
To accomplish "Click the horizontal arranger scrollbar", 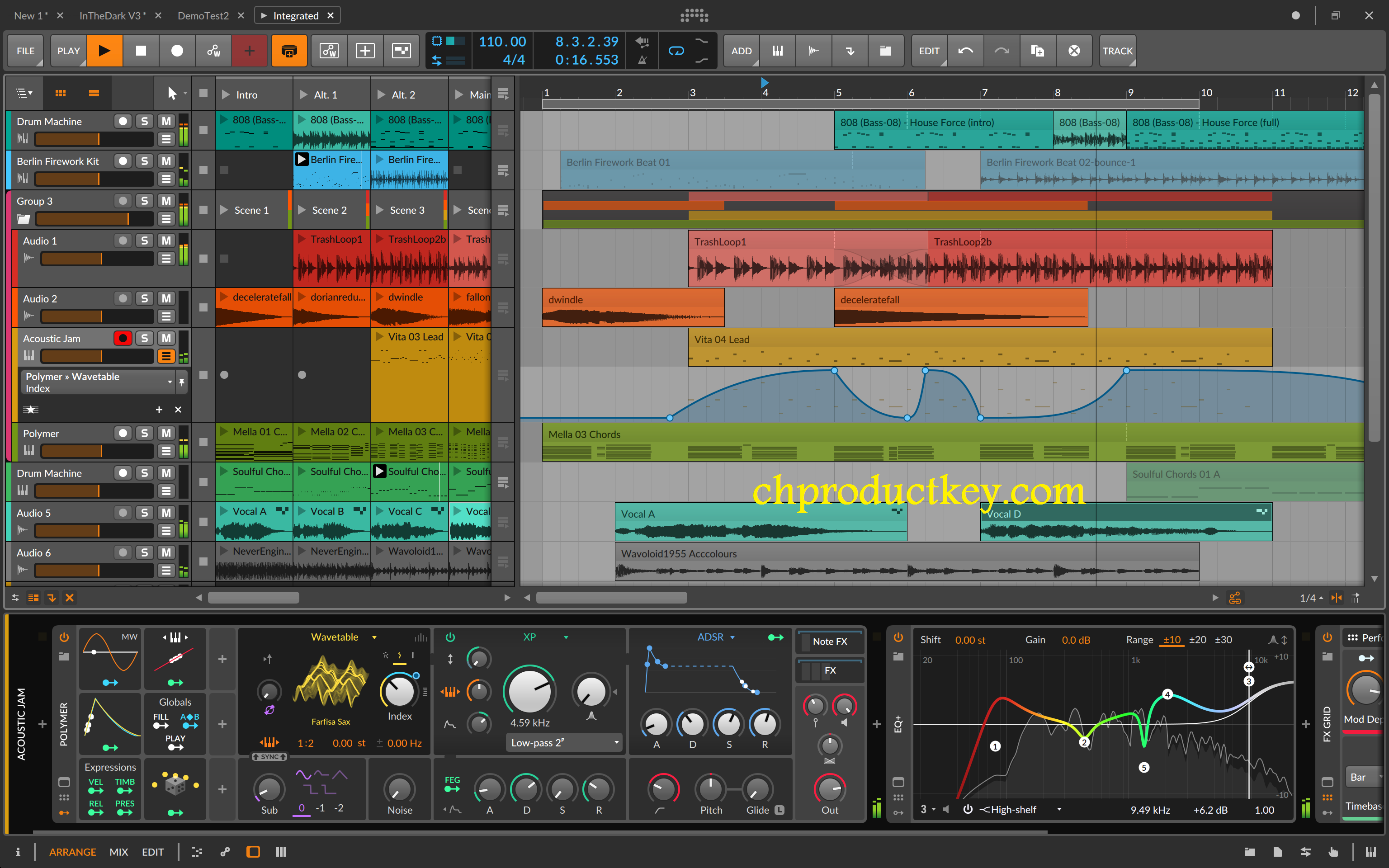I will [611, 598].
